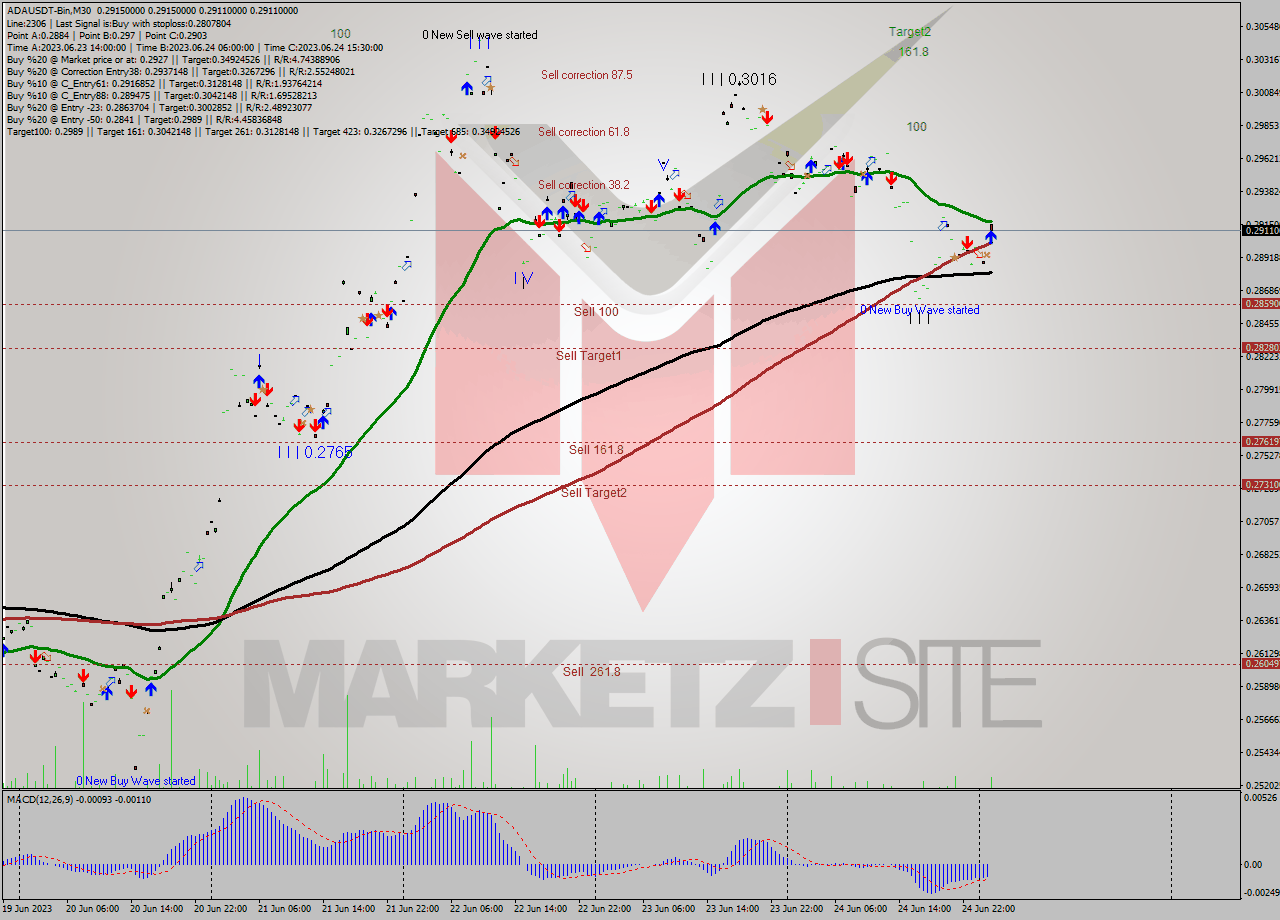Viewport: 1280px width, 920px height.
Task: Select the '23 Jun 14:00' time label
Action: (x=733, y=909)
